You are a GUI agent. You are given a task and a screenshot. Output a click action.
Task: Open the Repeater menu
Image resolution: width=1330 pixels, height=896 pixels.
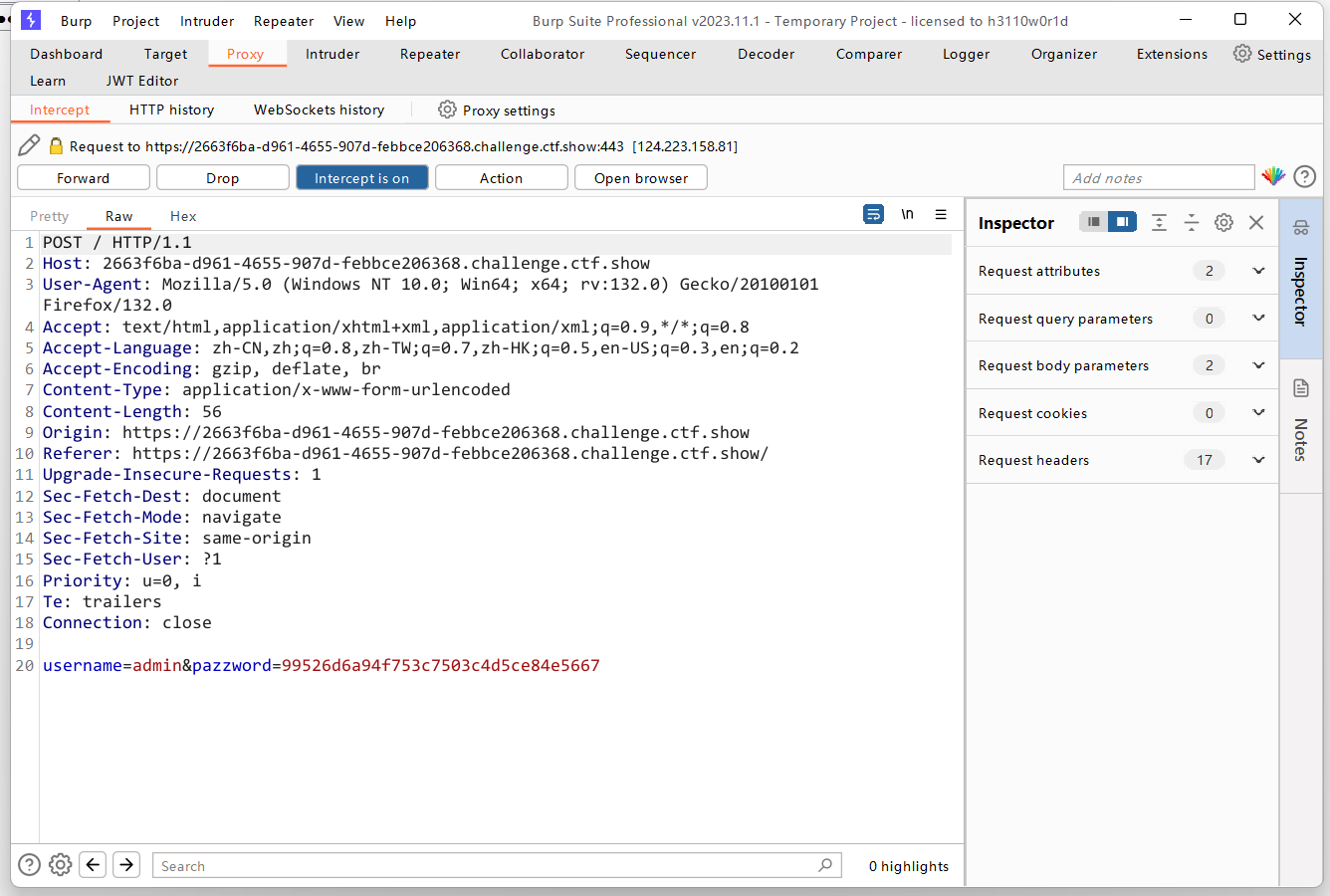click(284, 21)
